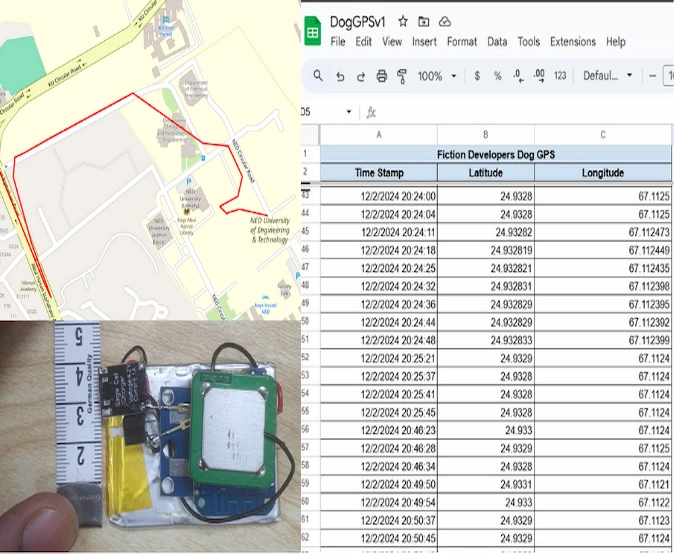Select the Latitude header cell
The width and height of the screenshot is (674, 554).
pyautogui.click(x=486, y=173)
